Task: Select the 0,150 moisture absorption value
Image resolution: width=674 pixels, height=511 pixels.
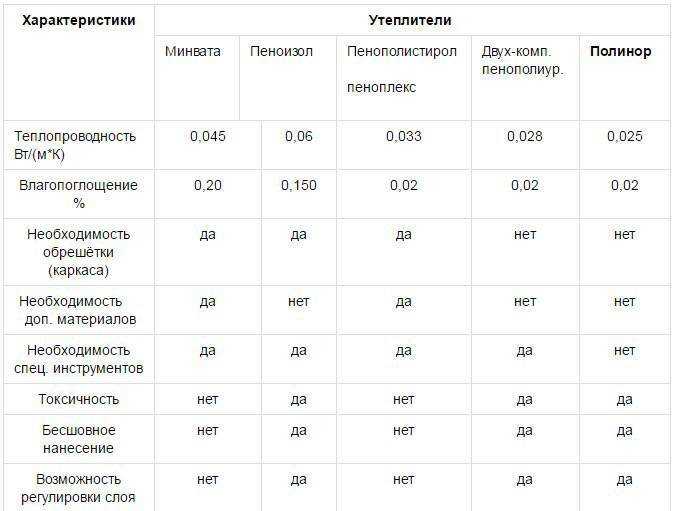Action: tap(299, 185)
